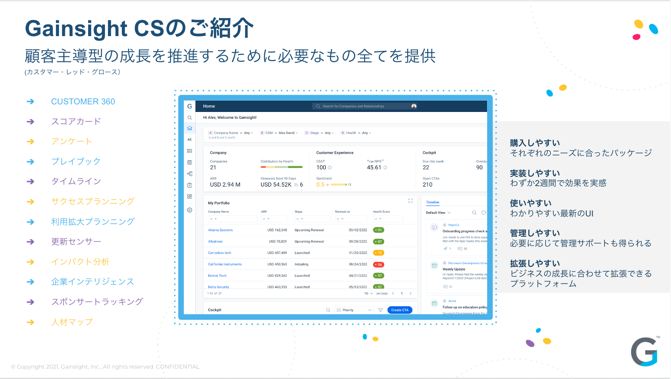Select the プレイブック list item
This screenshot has height=379, width=671.
tap(76, 162)
